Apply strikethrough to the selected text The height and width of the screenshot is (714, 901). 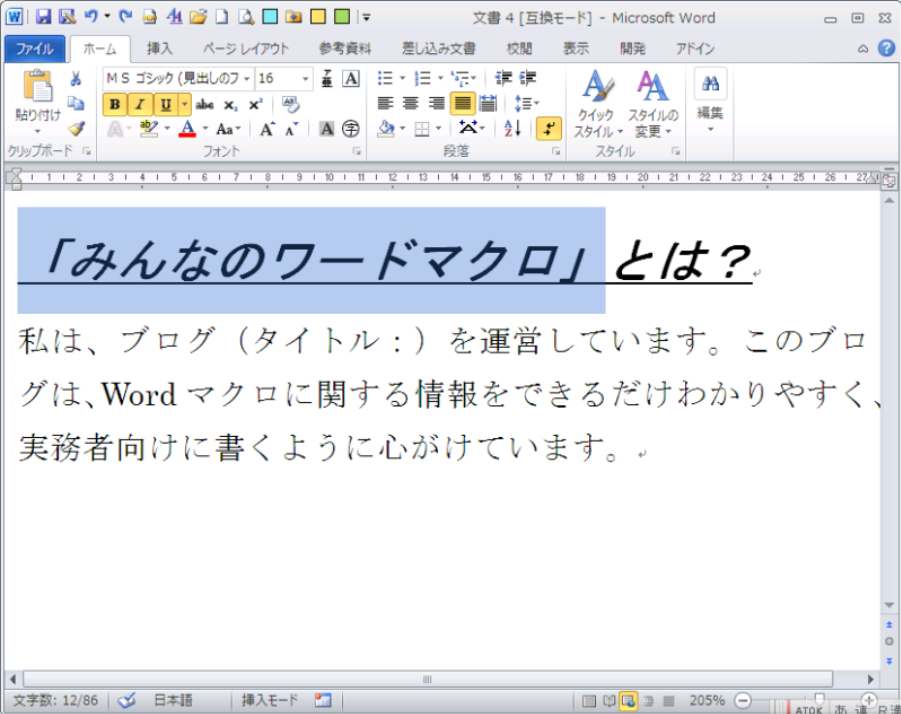tap(205, 104)
